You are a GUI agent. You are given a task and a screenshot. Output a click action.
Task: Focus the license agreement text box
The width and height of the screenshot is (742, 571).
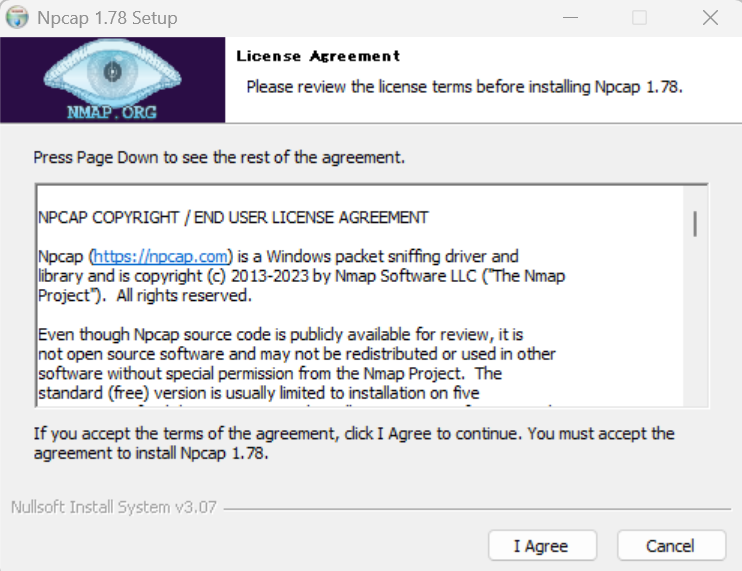(360, 310)
